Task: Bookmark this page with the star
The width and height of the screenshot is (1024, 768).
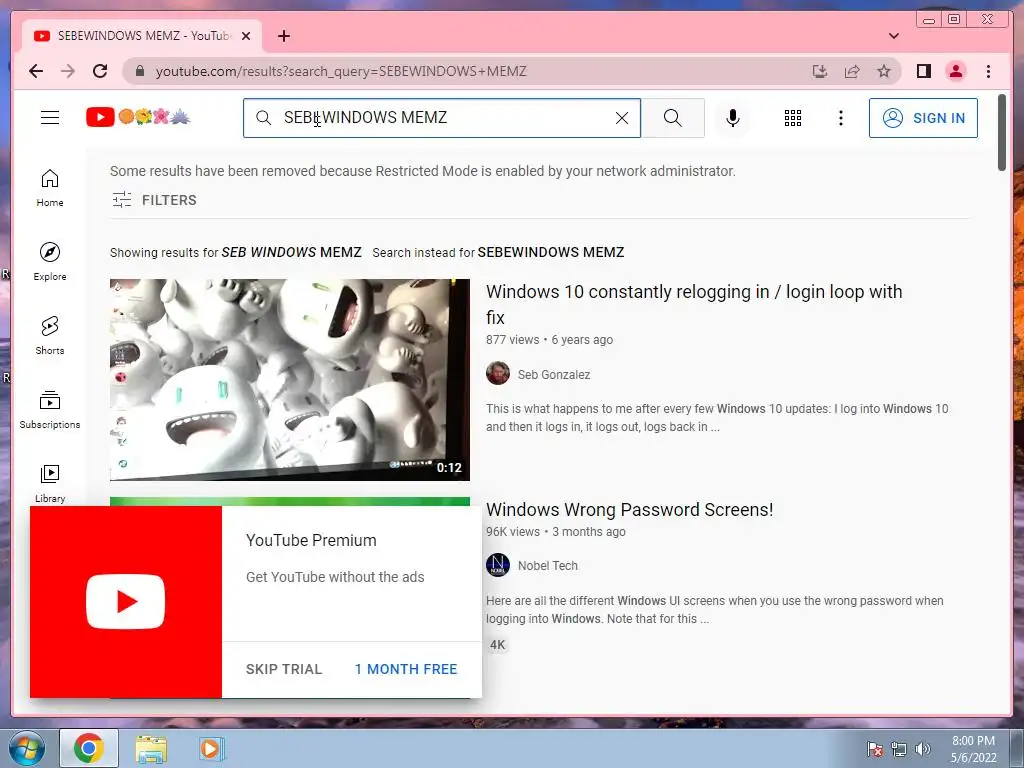Action: (x=884, y=71)
